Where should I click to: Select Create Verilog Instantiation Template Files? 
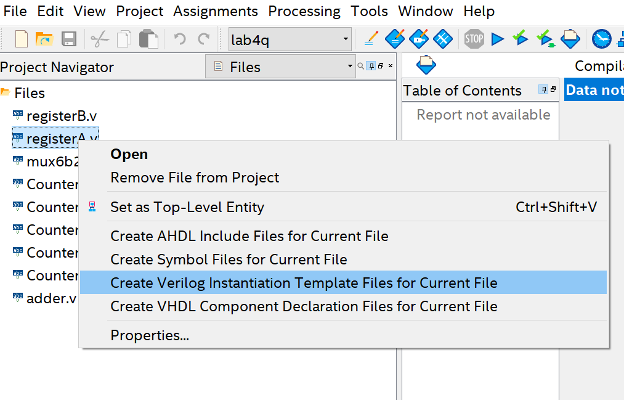coord(303,283)
